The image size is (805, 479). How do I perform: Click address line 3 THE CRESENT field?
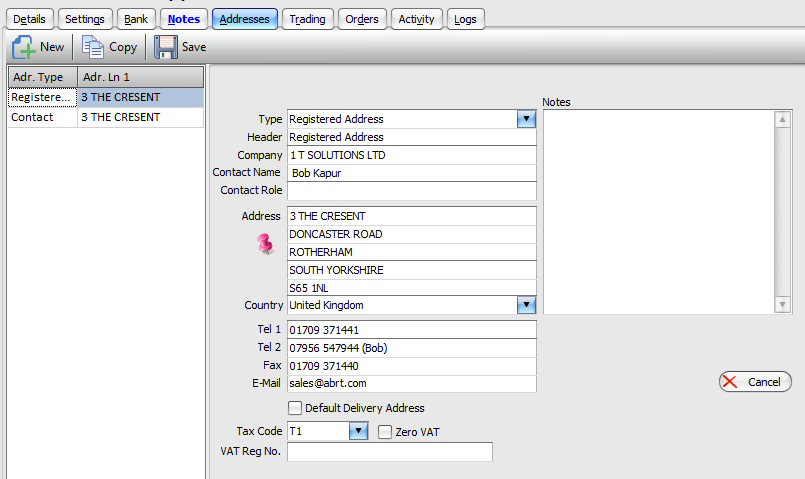[412, 216]
